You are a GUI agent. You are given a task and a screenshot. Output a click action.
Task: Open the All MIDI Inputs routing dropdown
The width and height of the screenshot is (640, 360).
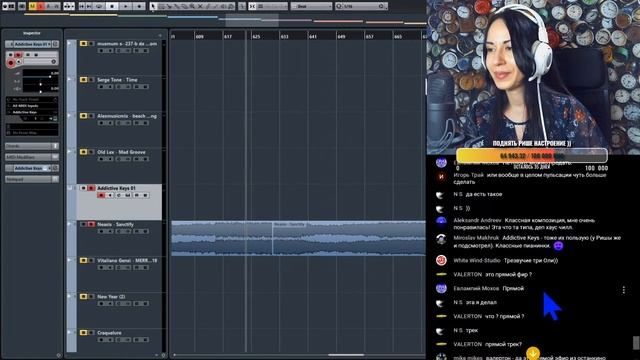(32, 106)
